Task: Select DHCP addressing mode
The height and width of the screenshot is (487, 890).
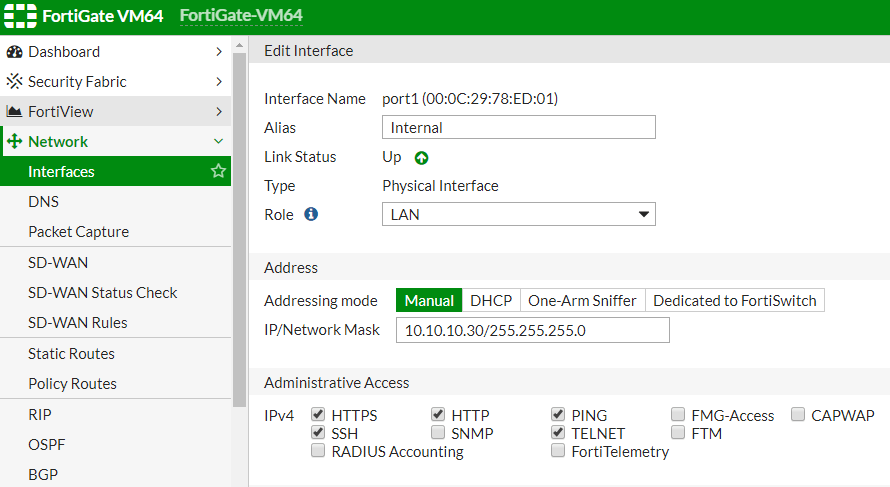Action: point(491,300)
